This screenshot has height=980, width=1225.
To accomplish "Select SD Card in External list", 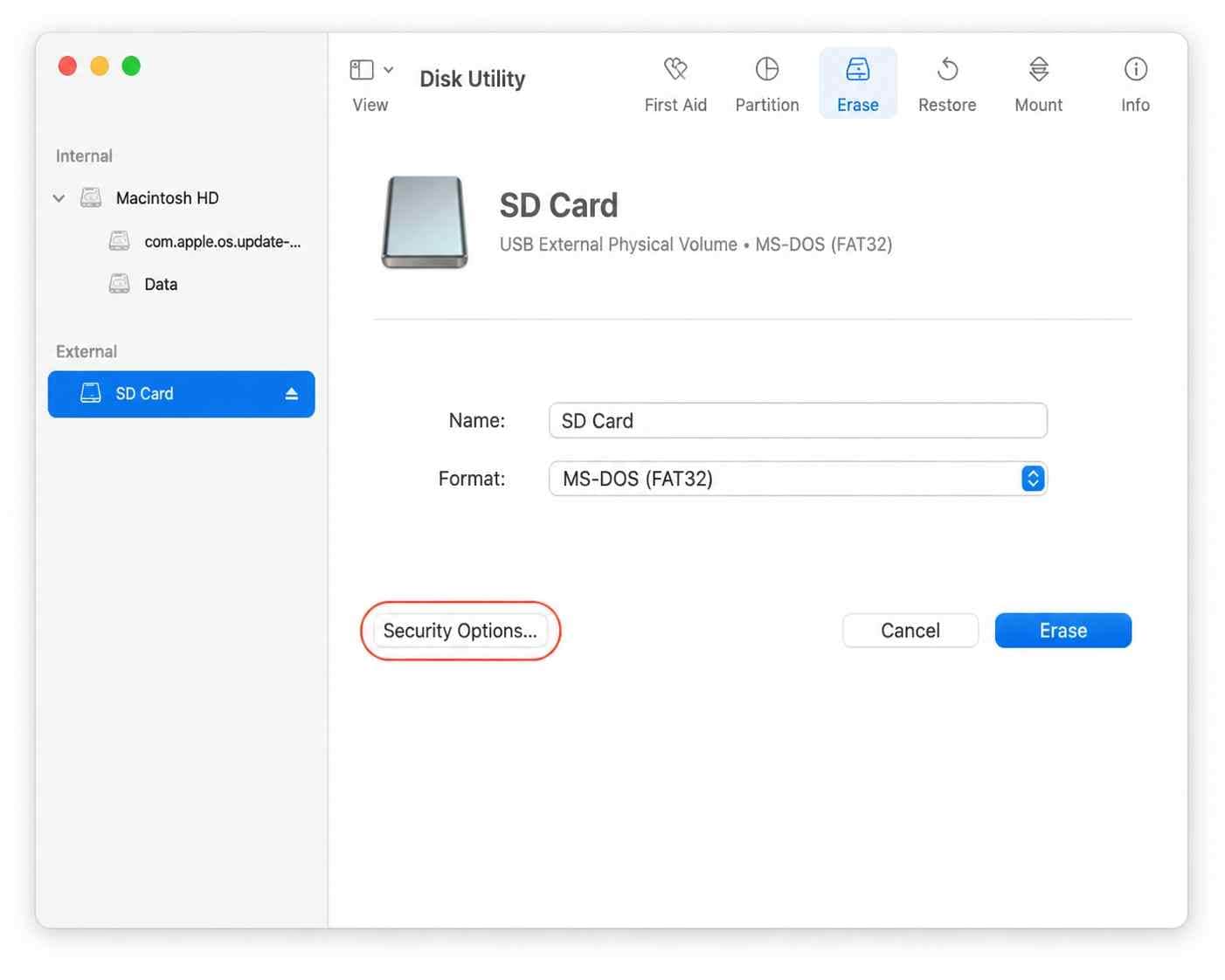I will point(181,394).
